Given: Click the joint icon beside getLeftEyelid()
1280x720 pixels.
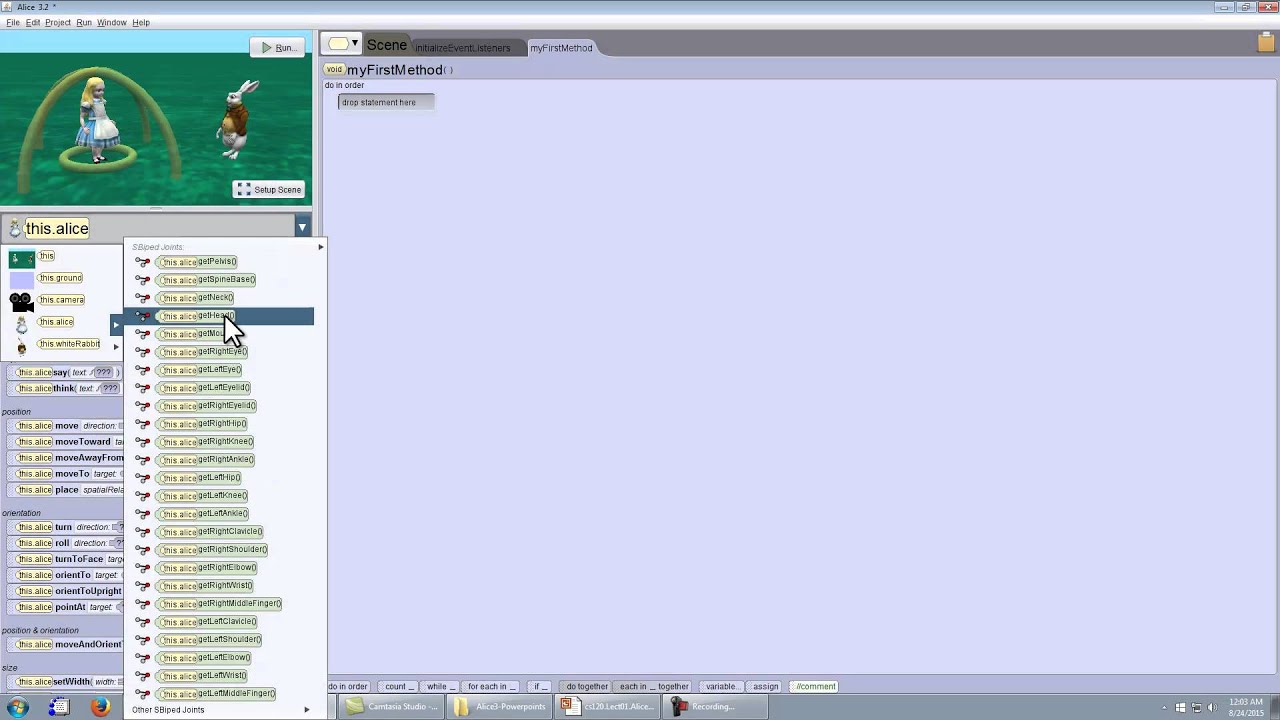Looking at the screenshot, I should [143, 388].
